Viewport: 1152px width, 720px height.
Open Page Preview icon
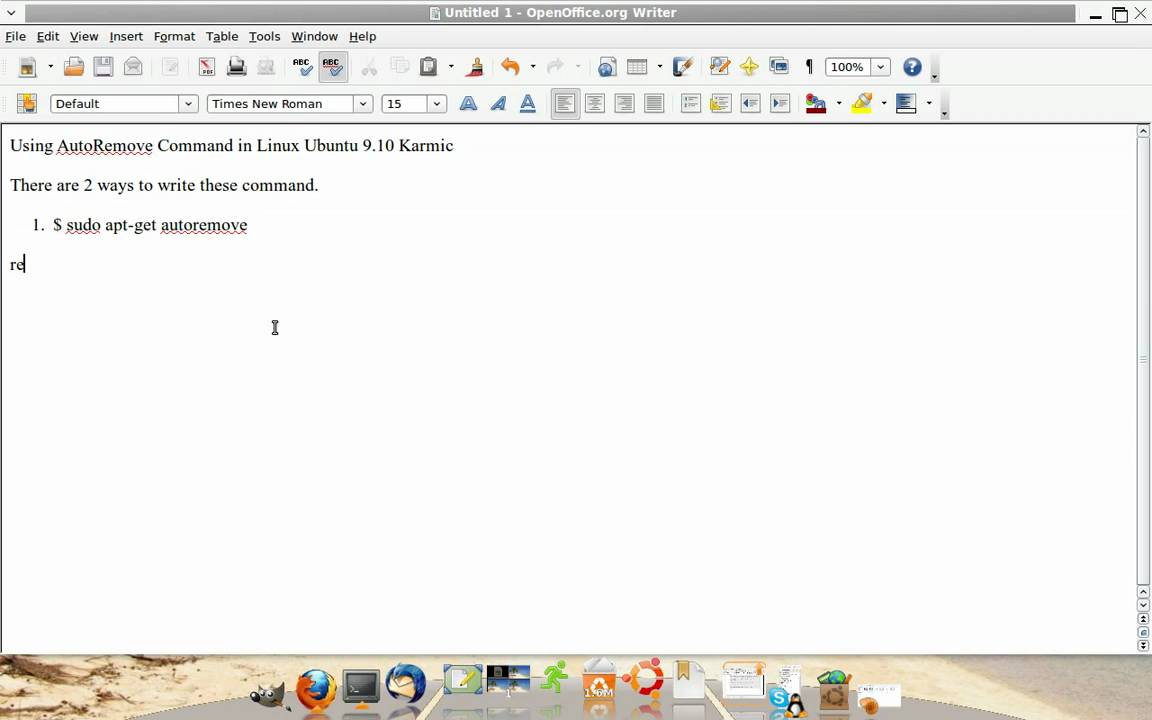tap(265, 67)
